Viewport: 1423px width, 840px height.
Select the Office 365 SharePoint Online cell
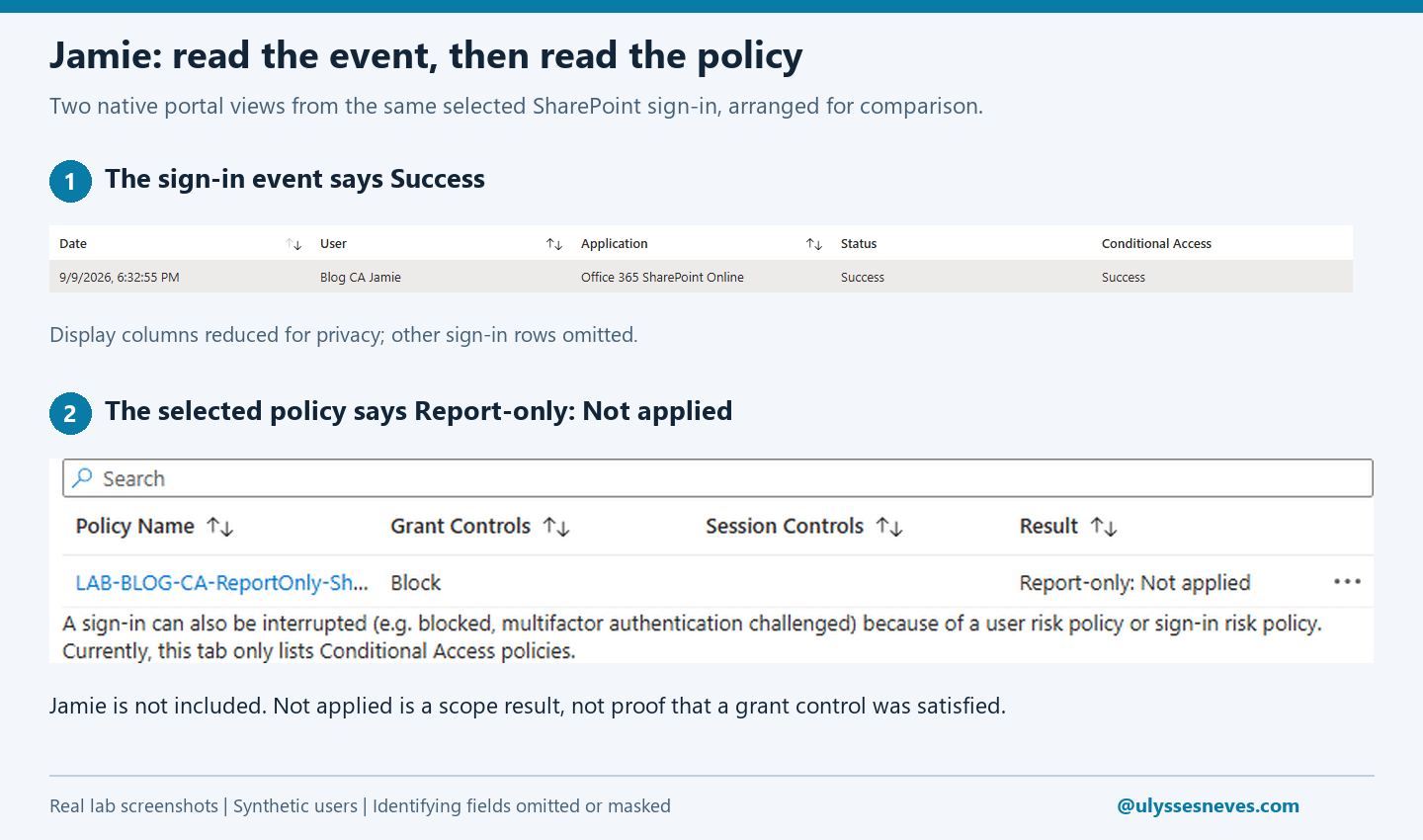662,278
